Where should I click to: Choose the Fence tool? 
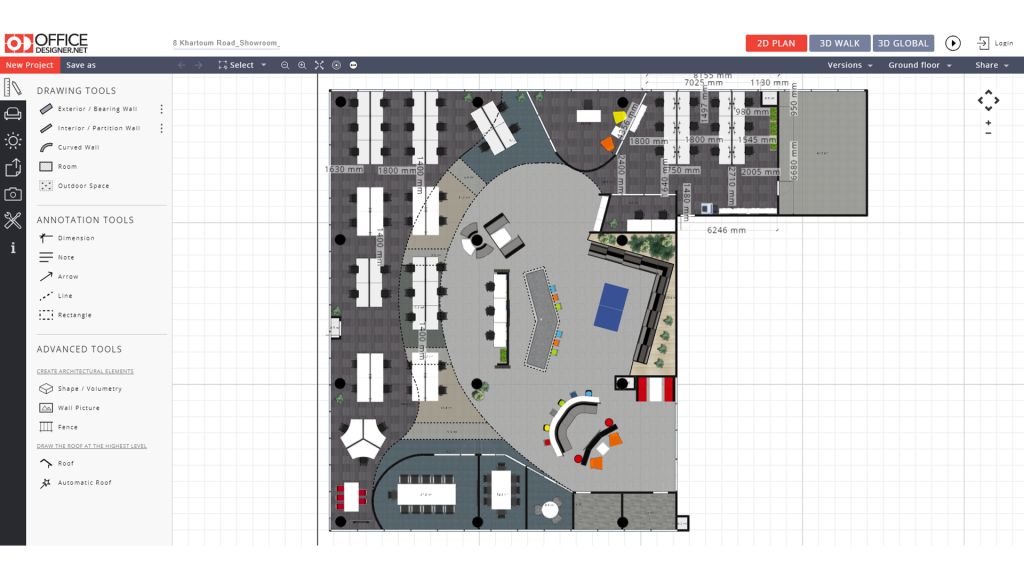pyautogui.click(x=58, y=427)
